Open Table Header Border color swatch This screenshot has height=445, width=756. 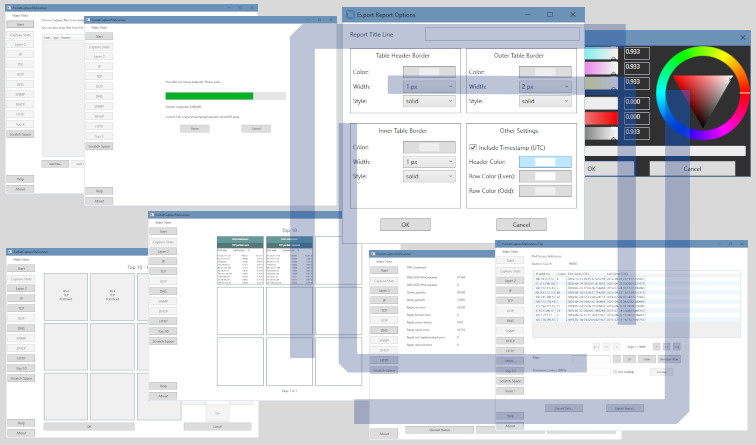click(x=429, y=72)
